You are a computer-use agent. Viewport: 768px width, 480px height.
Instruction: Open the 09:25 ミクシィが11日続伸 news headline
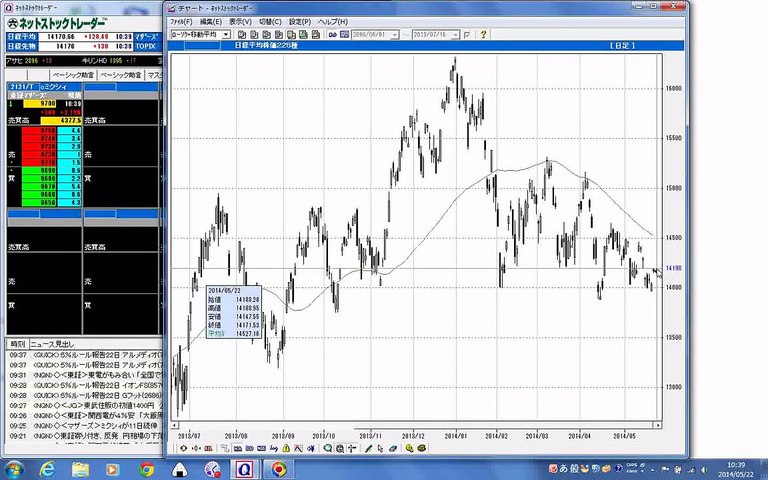click(84, 426)
